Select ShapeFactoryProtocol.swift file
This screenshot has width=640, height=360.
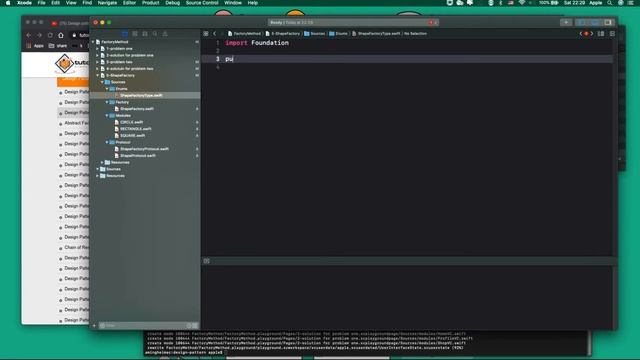point(144,149)
